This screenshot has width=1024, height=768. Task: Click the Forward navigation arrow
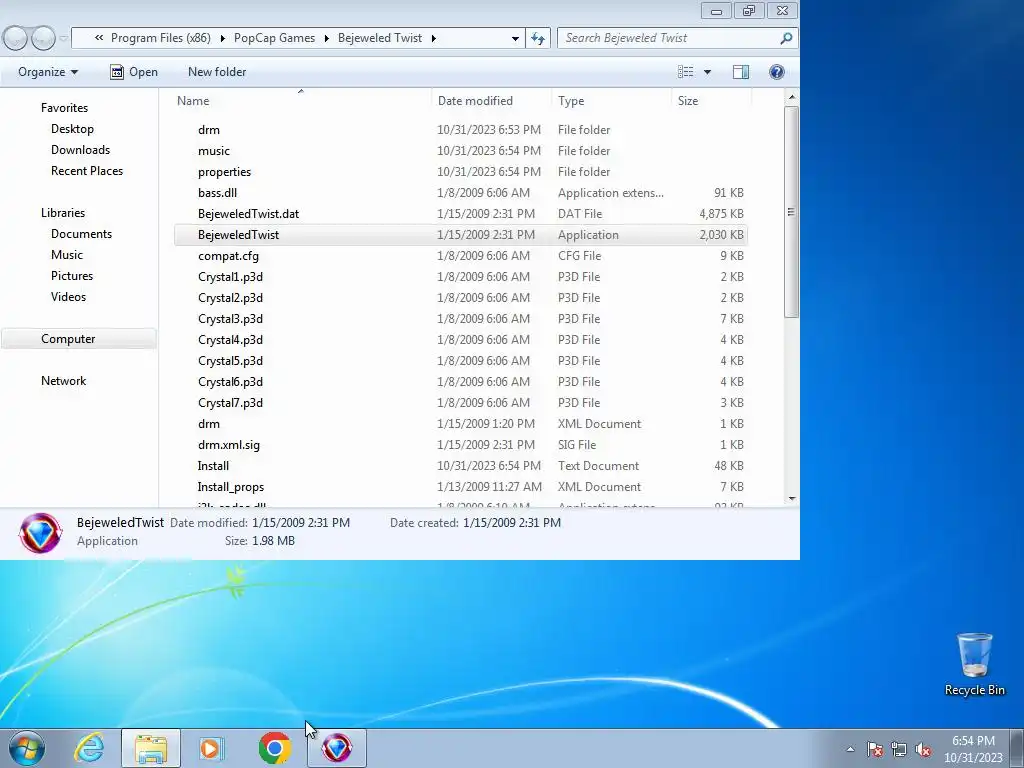coord(43,39)
